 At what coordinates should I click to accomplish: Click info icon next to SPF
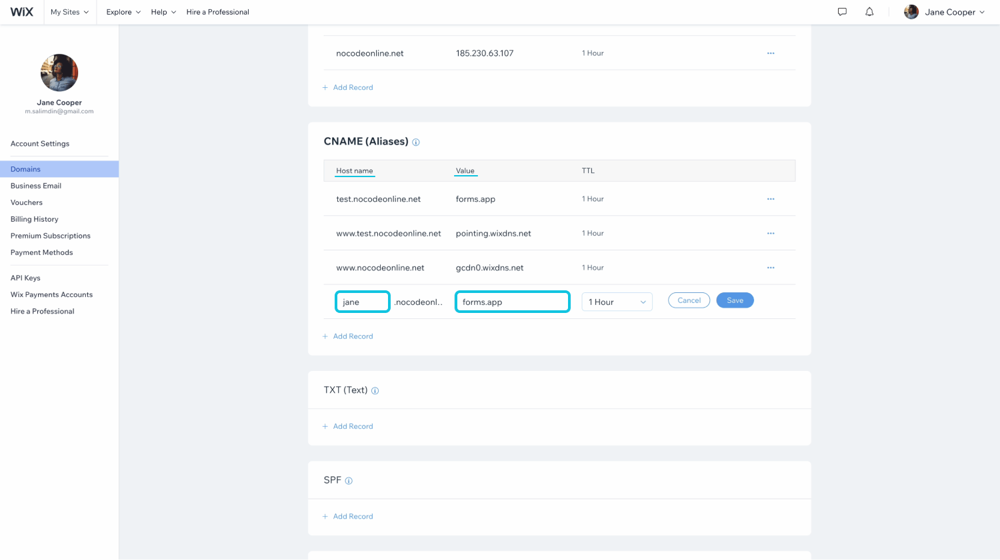pyautogui.click(x=349, y=481)
